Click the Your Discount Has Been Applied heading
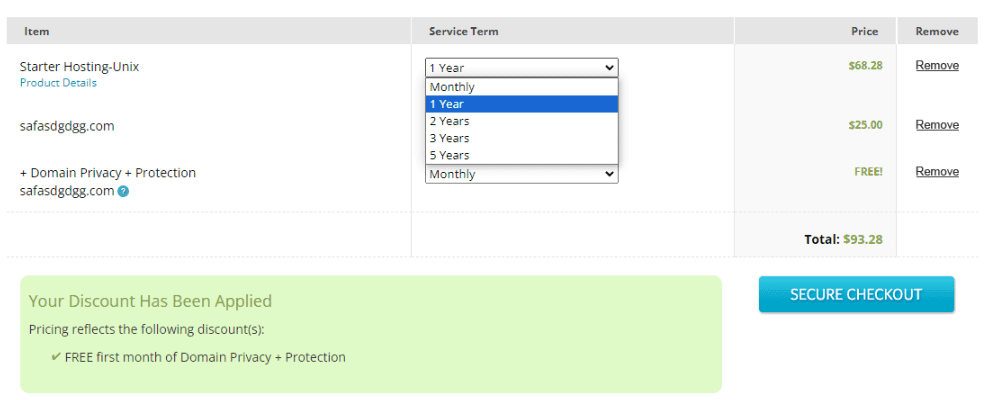 150,301
